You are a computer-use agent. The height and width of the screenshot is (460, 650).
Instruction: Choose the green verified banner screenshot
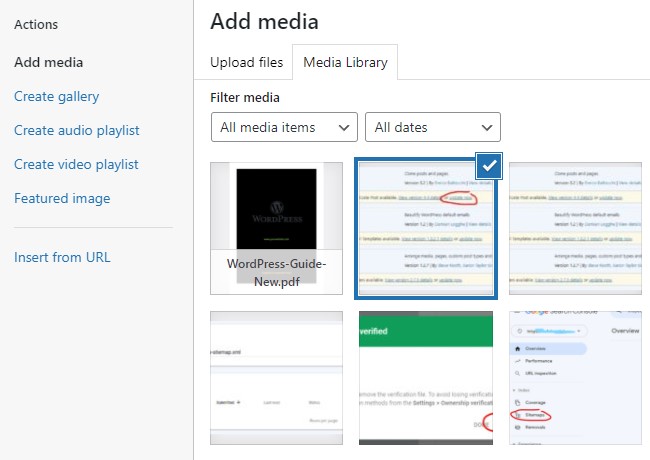[425, 377]
